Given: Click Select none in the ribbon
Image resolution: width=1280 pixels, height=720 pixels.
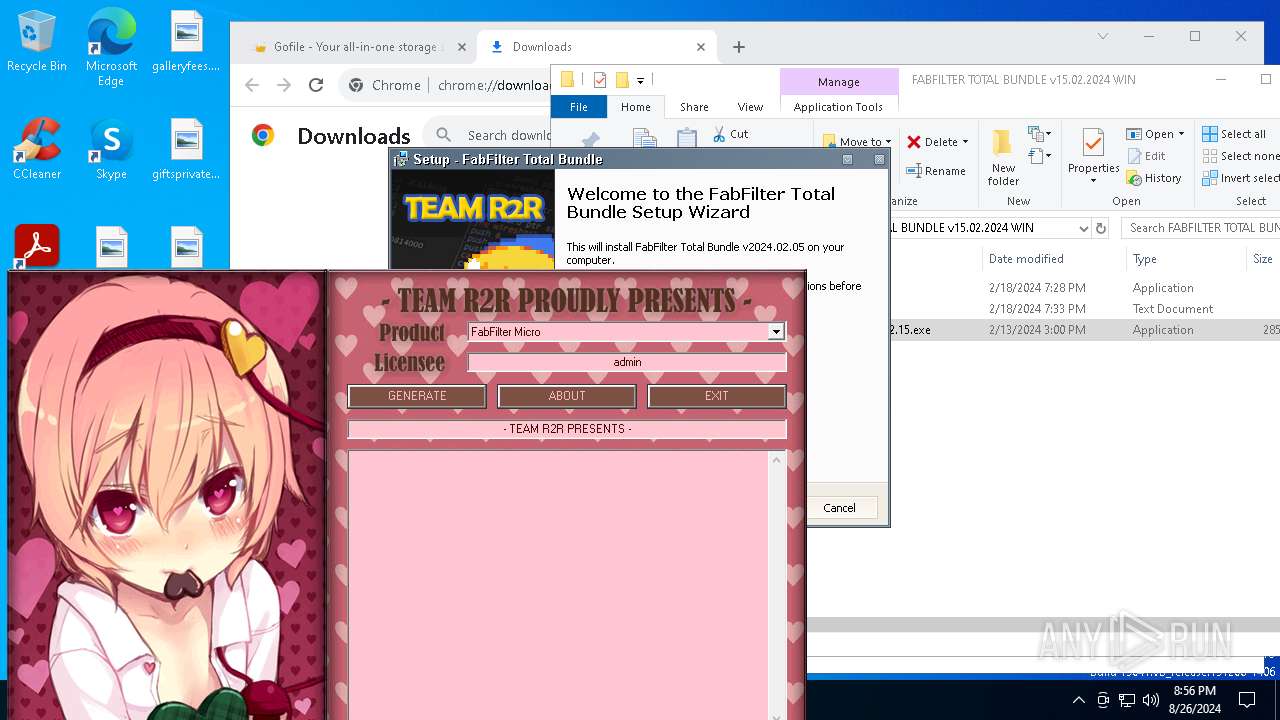Looking at the screenshot, I should tap(1240, 156).
